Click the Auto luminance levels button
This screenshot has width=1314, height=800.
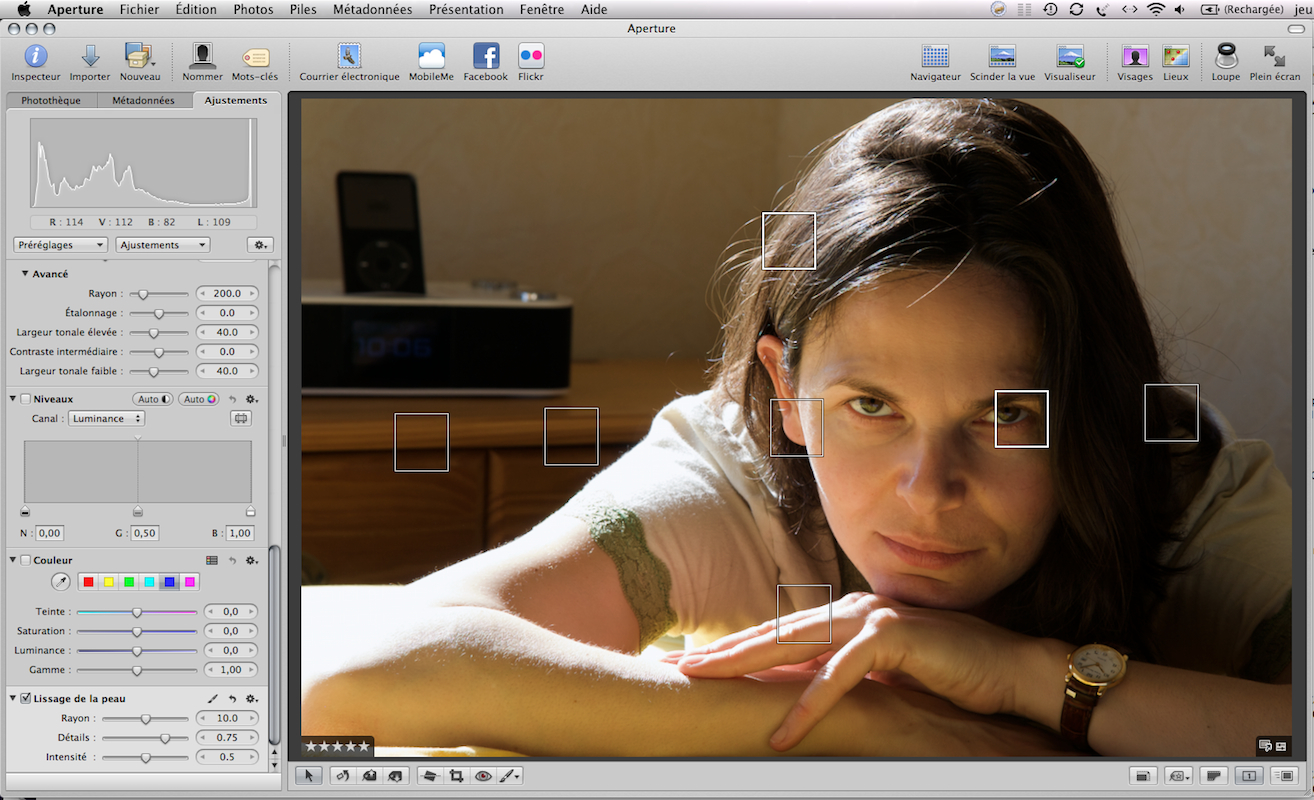(153, 399)
